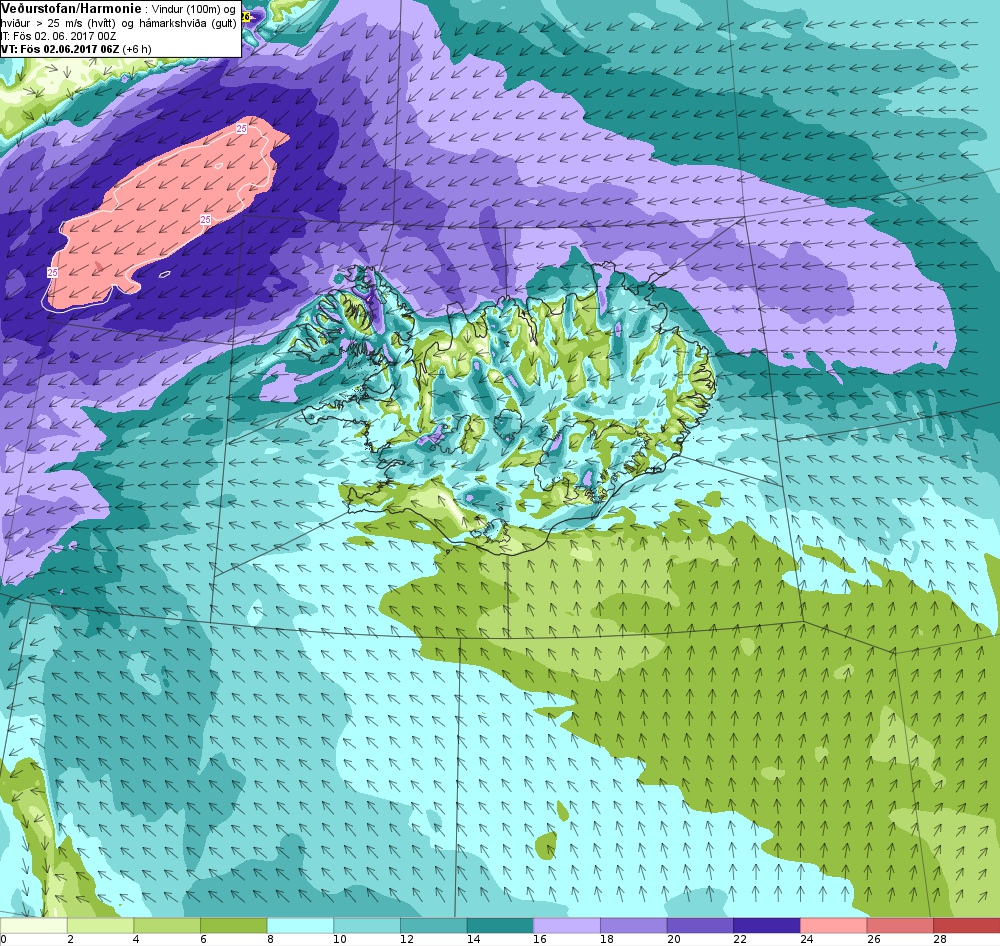Screen dimensions: 1000x946
Task: Pick the 20–22 m/s violet legend swatch
Action: coord(700,925)
